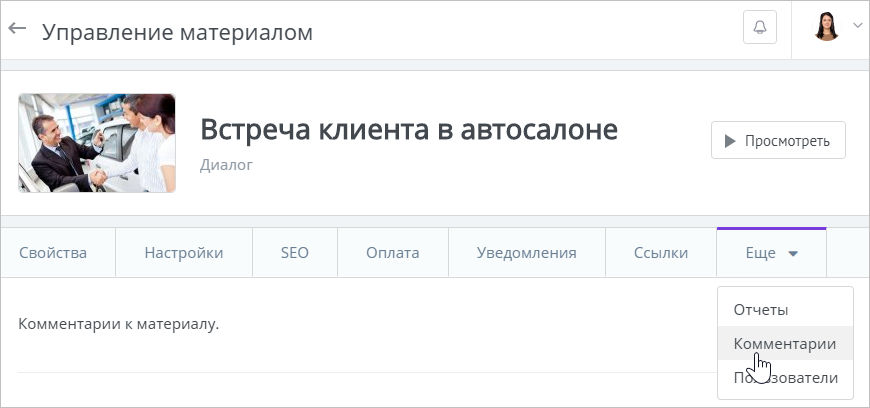Select the Оплата tab
The width and height of the screenshot is (870, 408).
pyautogui.click(x=392, y=253)
